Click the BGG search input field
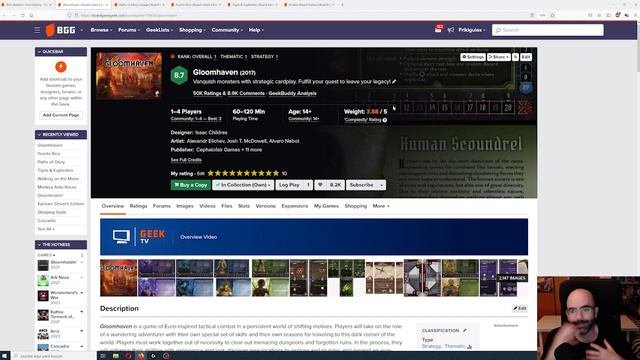Image resolution: width=640 pixels, height=360 pixels. tap(548, 30)
